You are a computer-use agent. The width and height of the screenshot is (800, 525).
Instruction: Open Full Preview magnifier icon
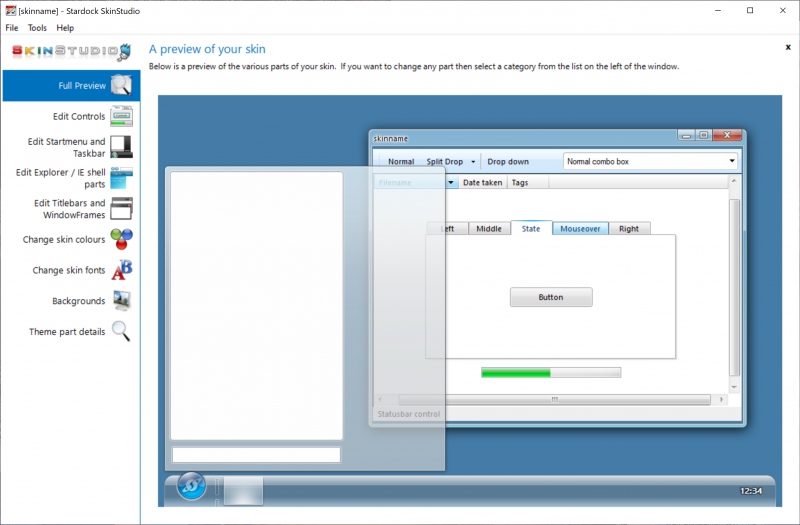[121, 85]
